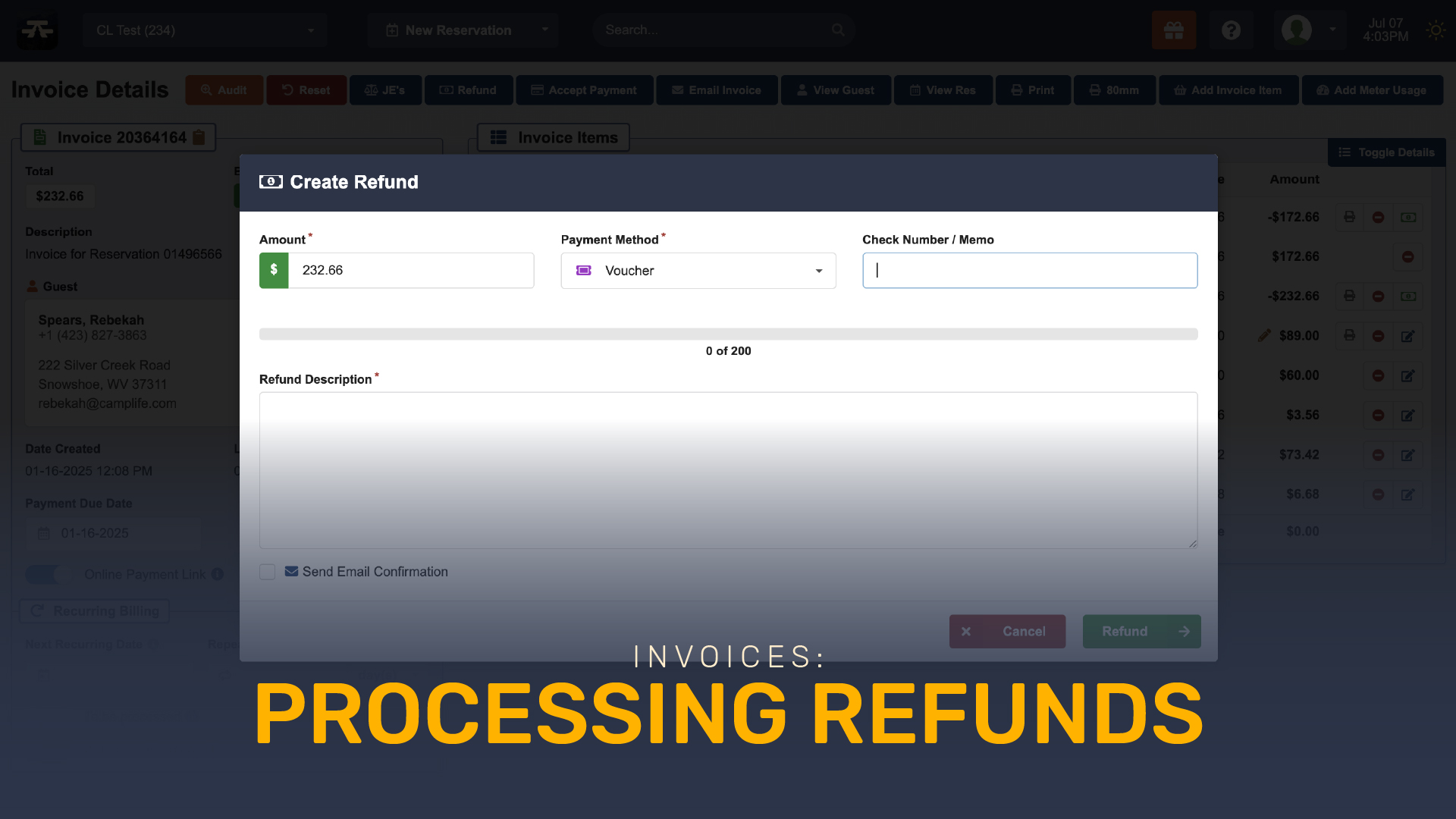Click the search magnifier icon
The image size is (1456, 819).
coord(838,30)
